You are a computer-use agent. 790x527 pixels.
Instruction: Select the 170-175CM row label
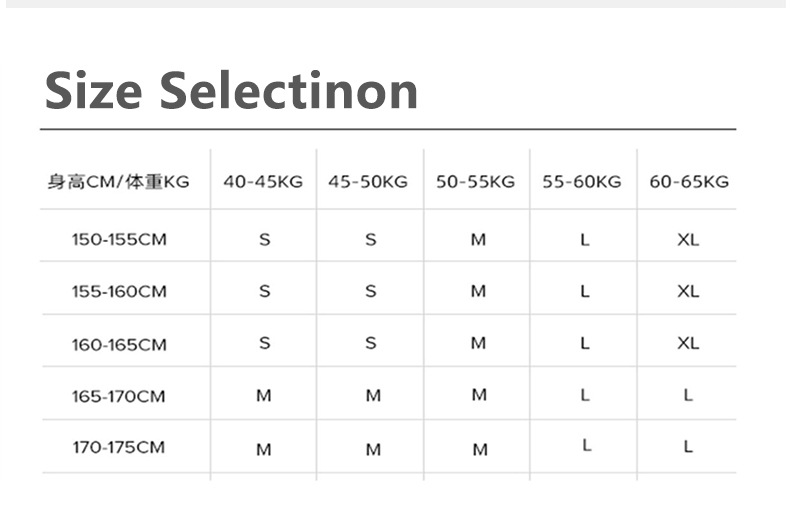click(x=119, y=448)
